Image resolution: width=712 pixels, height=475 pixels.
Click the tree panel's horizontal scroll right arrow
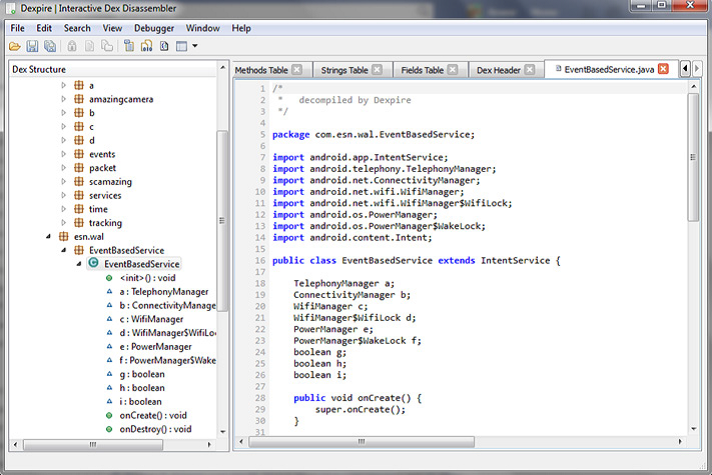click(x=209, y=445)
